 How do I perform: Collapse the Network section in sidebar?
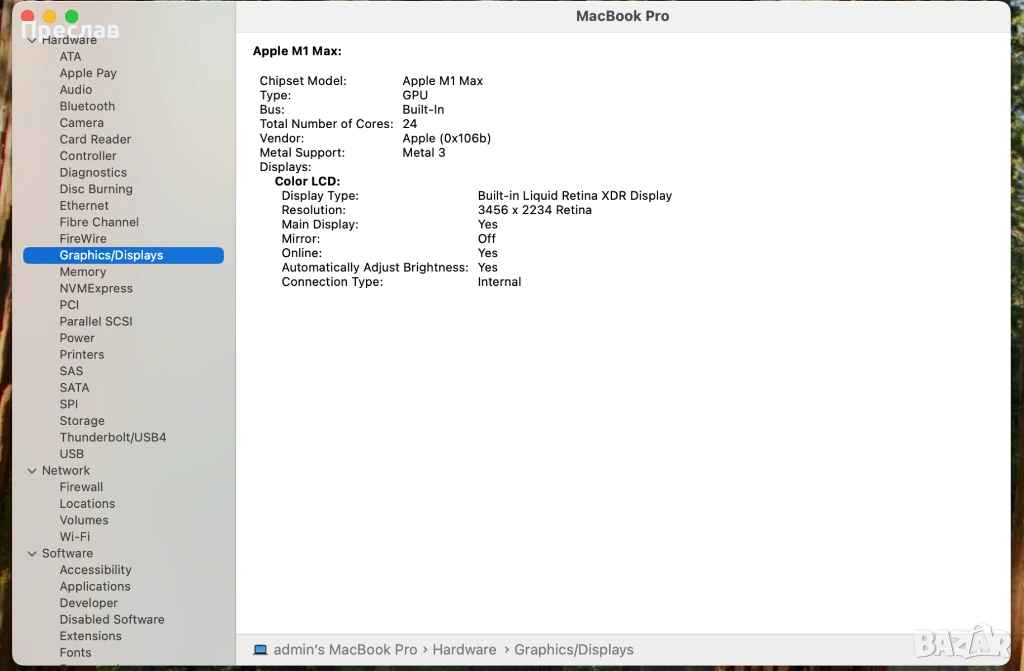pyautogui.click(x=32, y=471)
